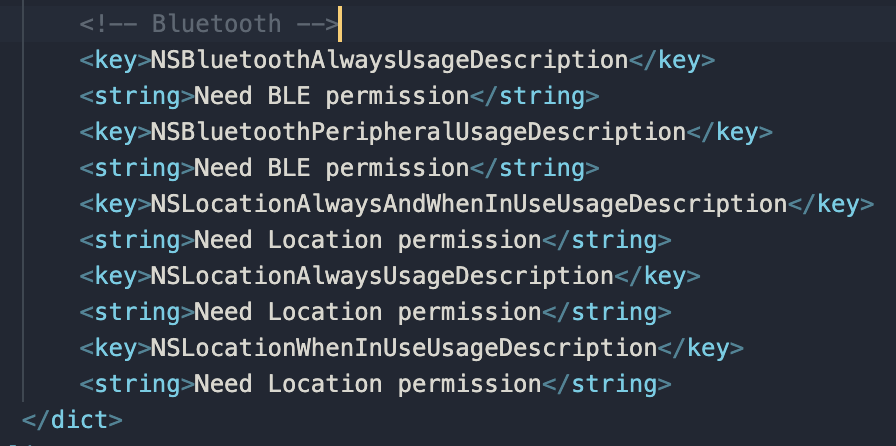The image size is (896, 446).
Task: Click the NSLocationAlwaysAndWhenInUseUsageDescription key text
Action: click(469, 204)
